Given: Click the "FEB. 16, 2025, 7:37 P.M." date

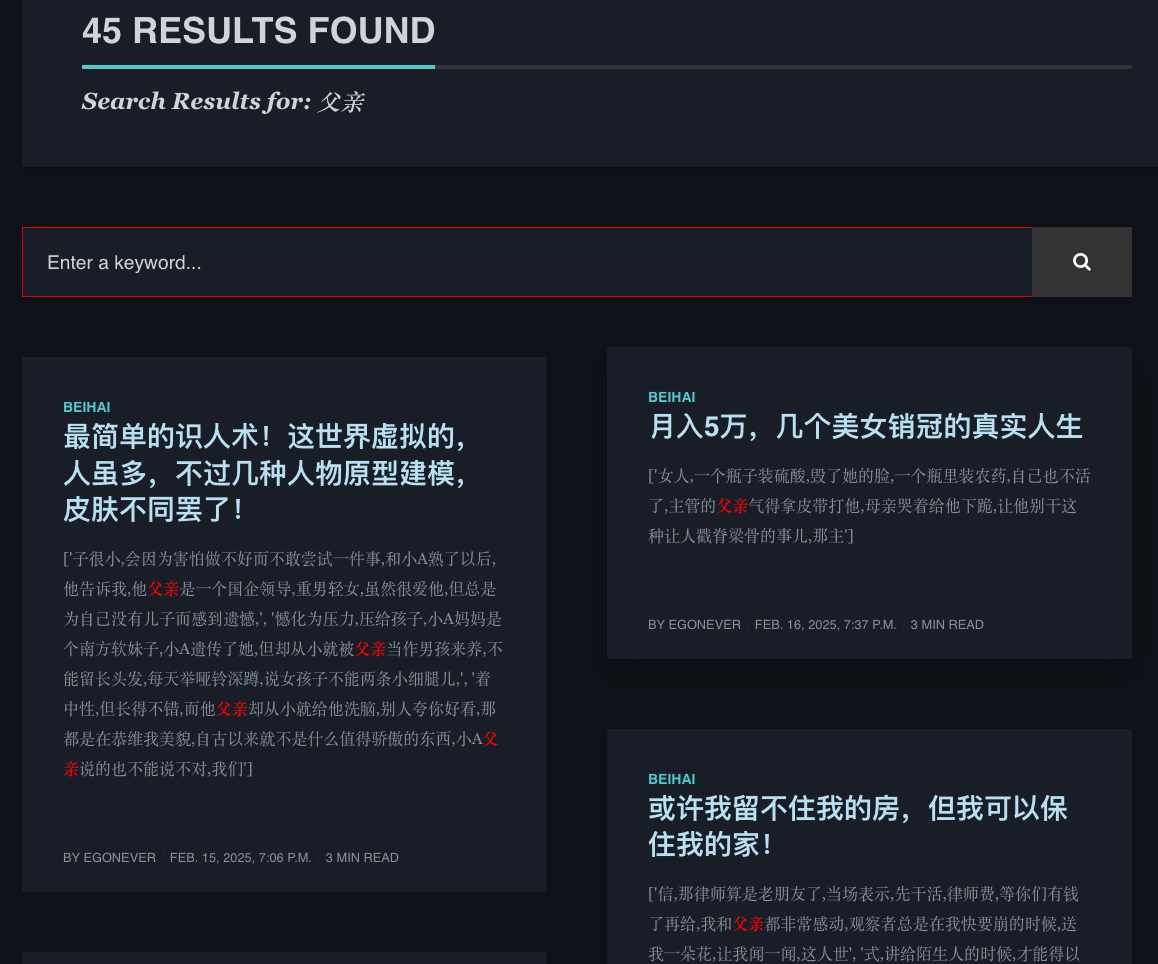Looking at the screenshot, I should pyautogui.click(x=825, y=624).
